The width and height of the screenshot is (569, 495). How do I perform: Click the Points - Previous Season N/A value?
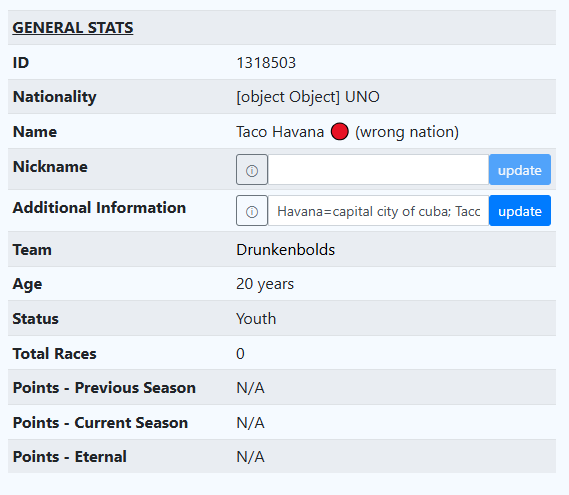[250, 388]
